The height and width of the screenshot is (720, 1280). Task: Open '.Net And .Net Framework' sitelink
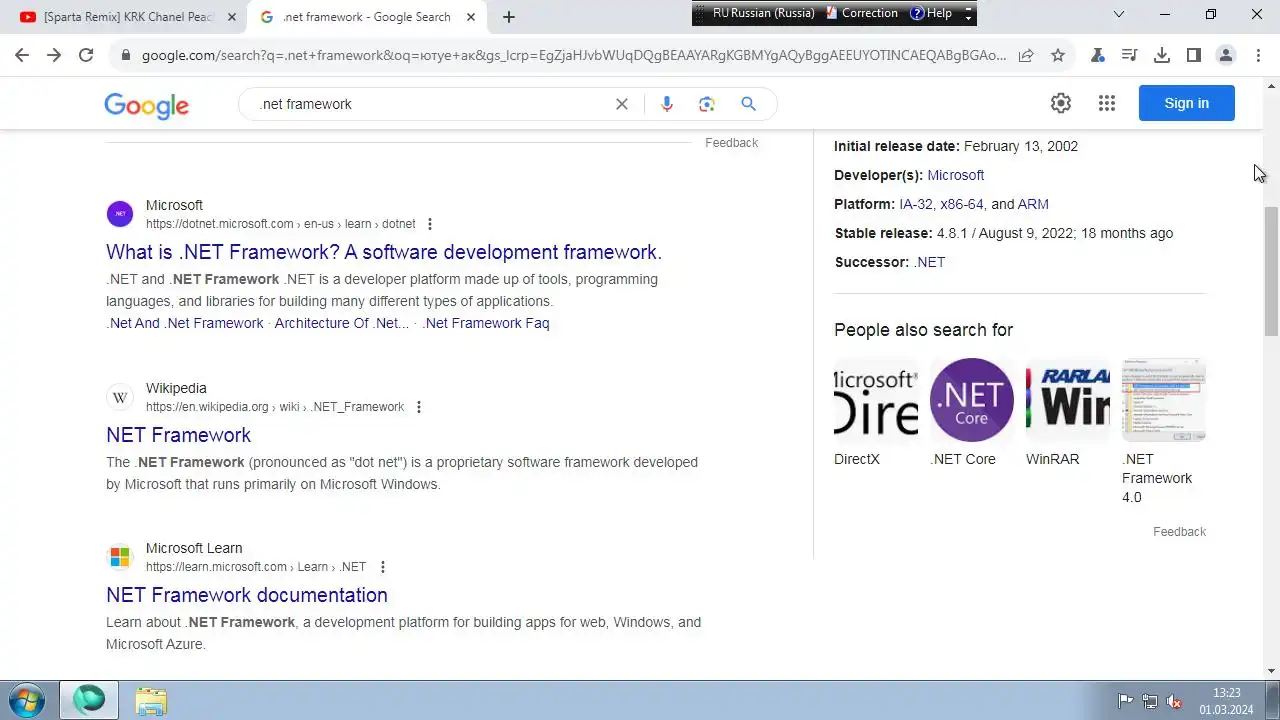[x=185, y=323]
